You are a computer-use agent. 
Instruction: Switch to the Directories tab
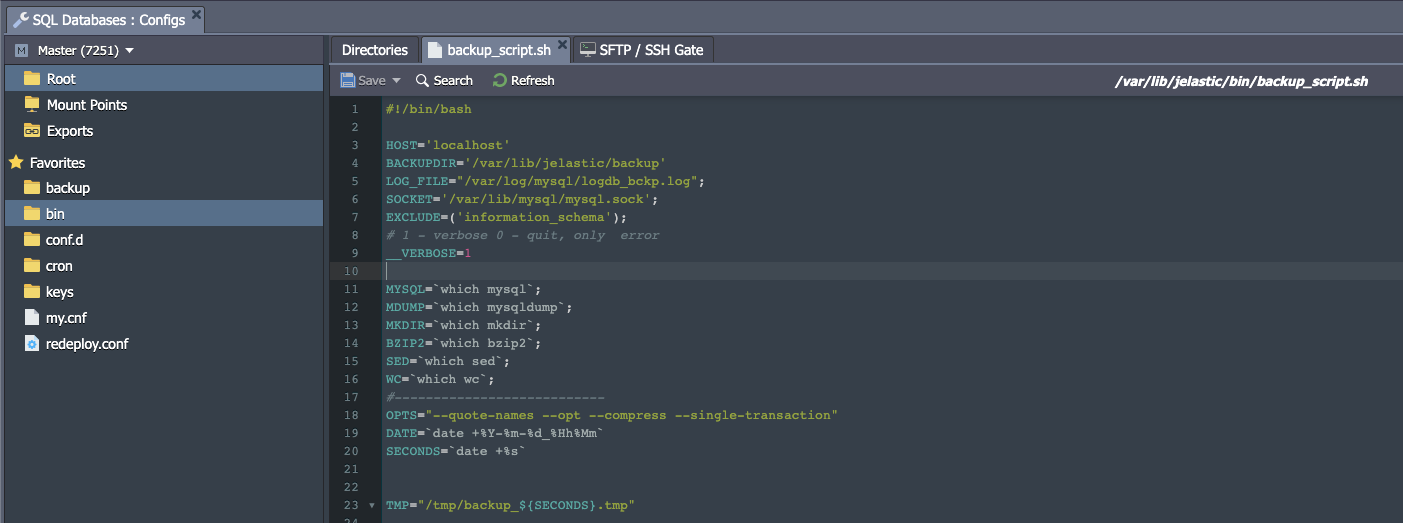pos(375,50)
